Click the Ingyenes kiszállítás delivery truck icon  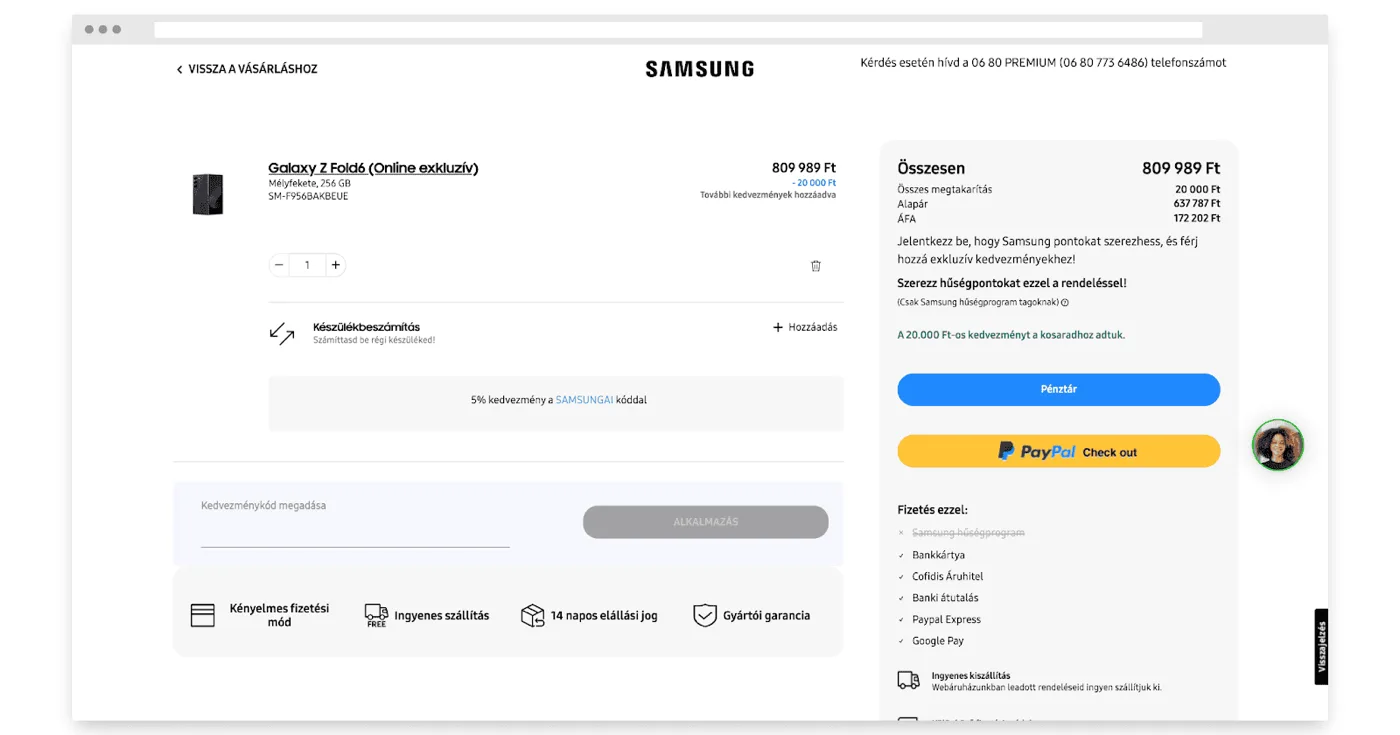[x=908, y=681]
